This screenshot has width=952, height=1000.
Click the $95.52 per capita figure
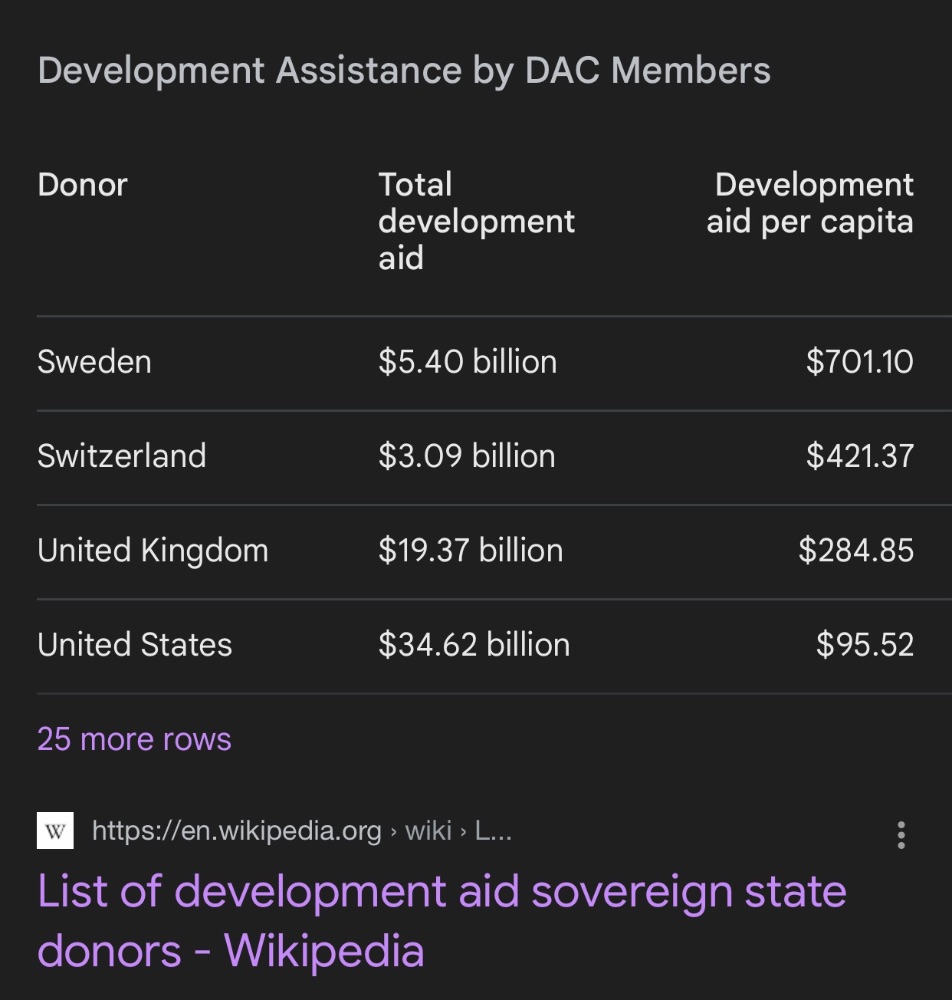(x=865, y=644)
